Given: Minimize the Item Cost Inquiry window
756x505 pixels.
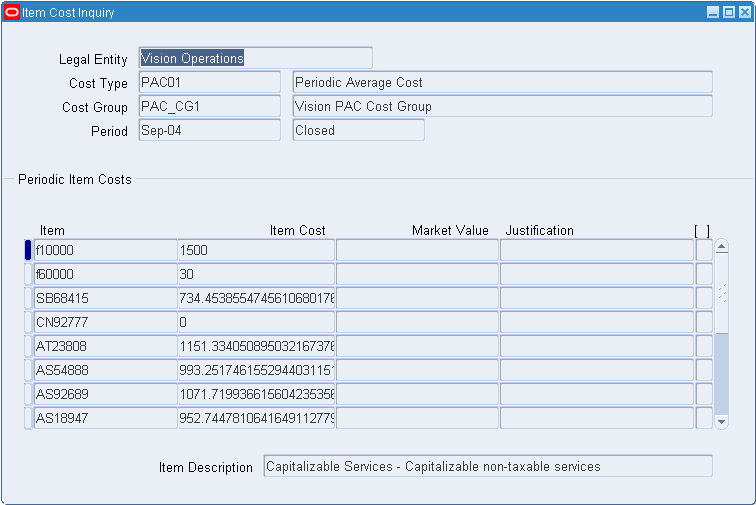Looking at the screenshot, I should tap(713, 12).
